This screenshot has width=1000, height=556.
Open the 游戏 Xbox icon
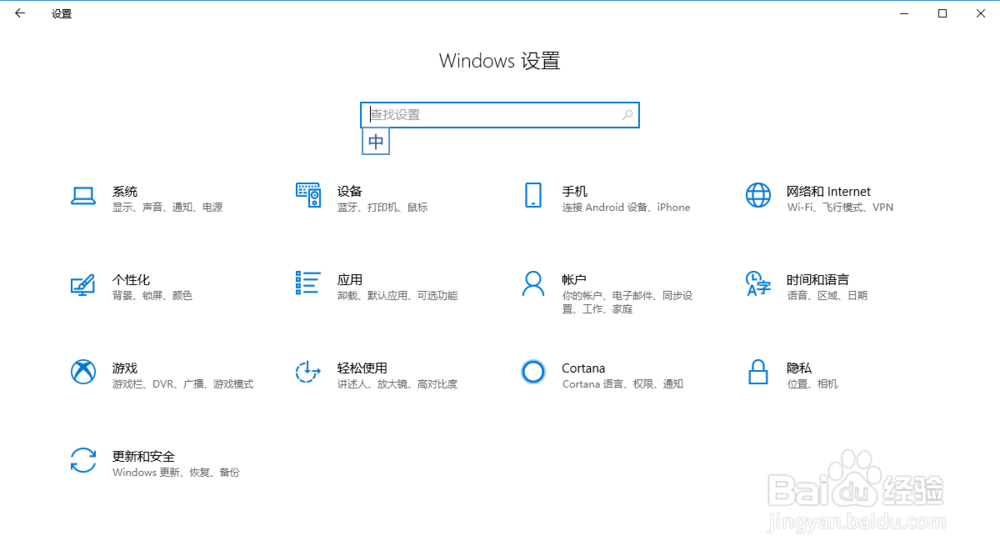(x=83, y=372)
